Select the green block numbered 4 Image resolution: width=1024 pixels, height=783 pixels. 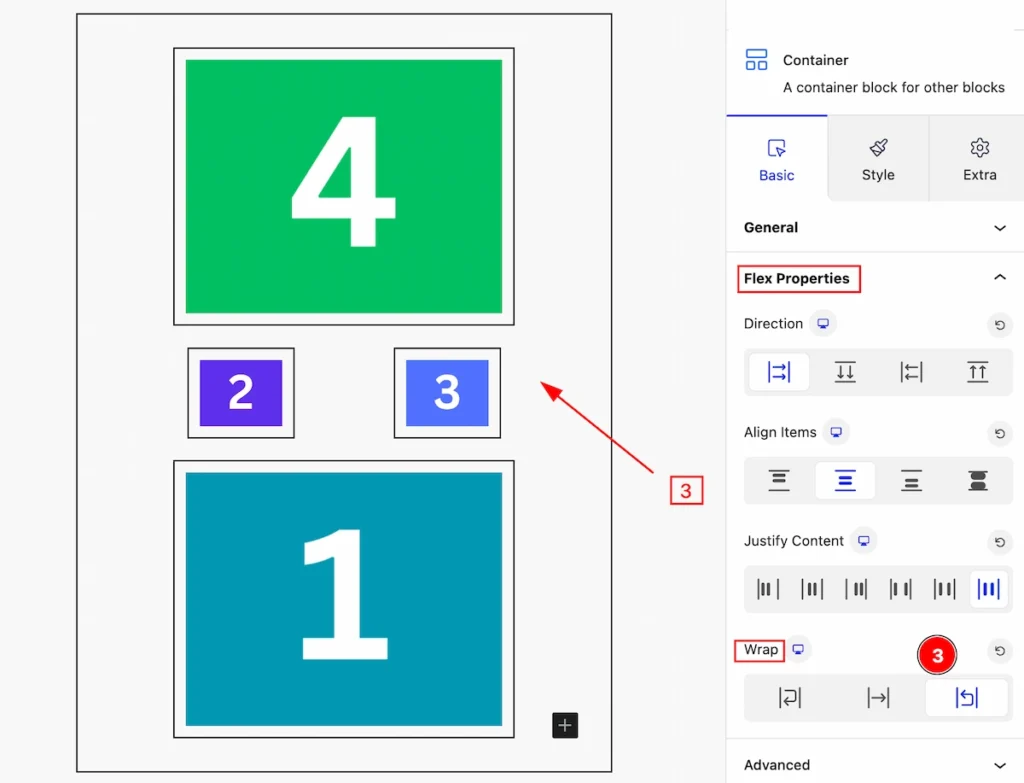click(x=344, y=186)
